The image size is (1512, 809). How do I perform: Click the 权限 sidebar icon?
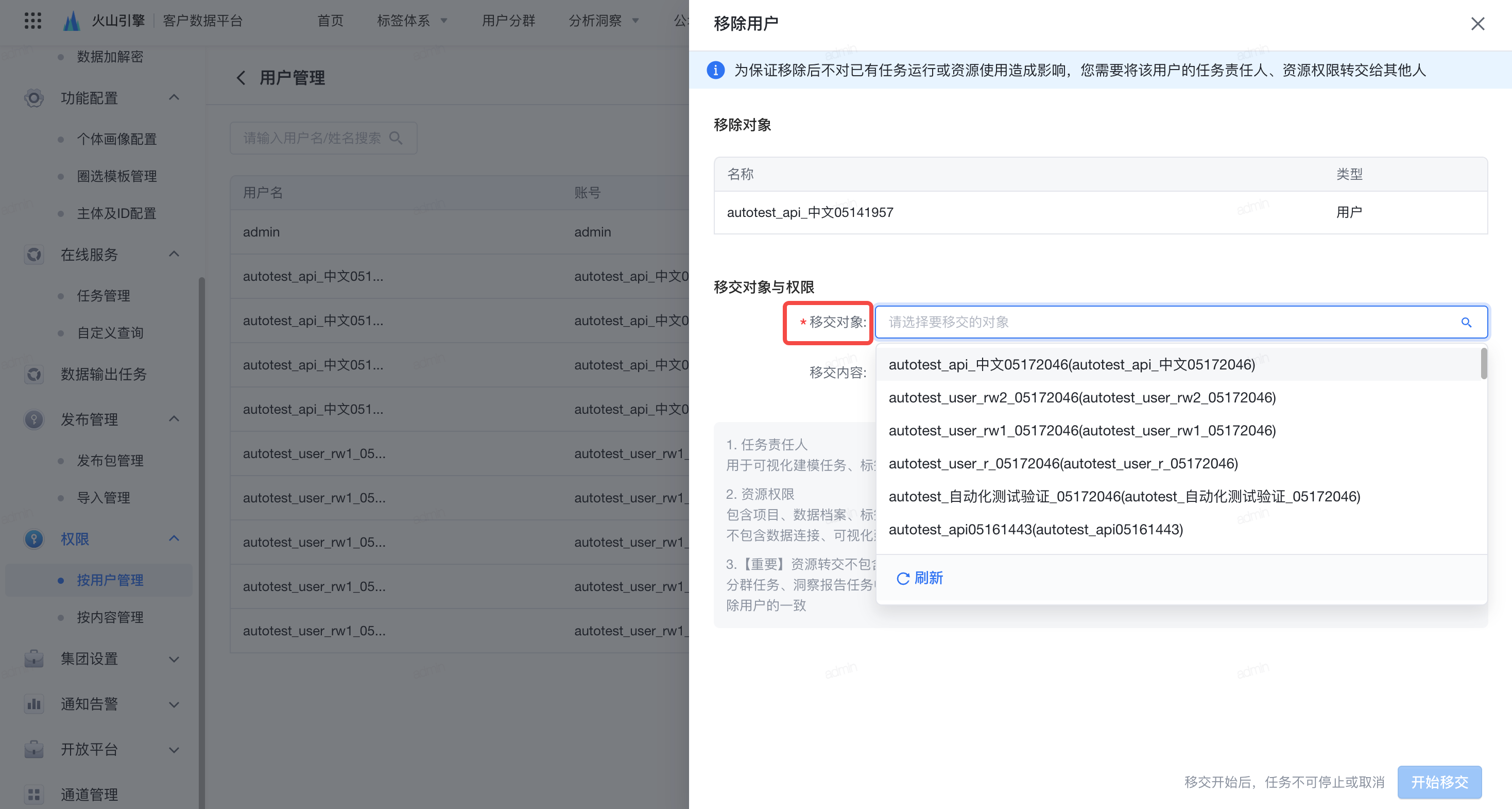pyautogui.click(x=34, y=539)
